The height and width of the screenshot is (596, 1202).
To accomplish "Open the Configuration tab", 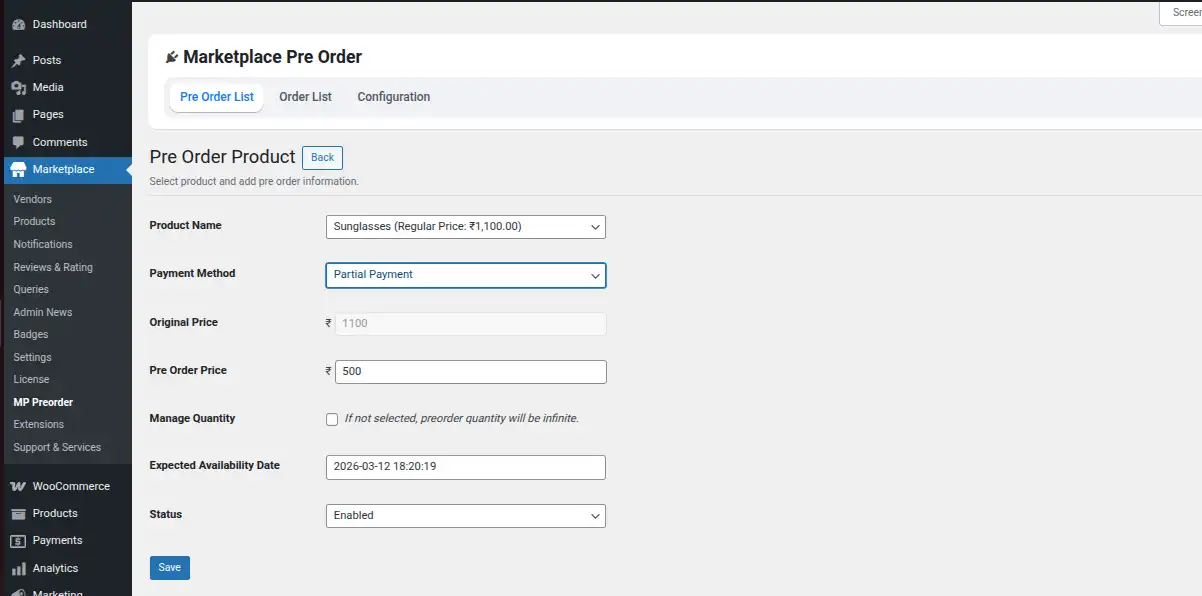I will 393,96.
